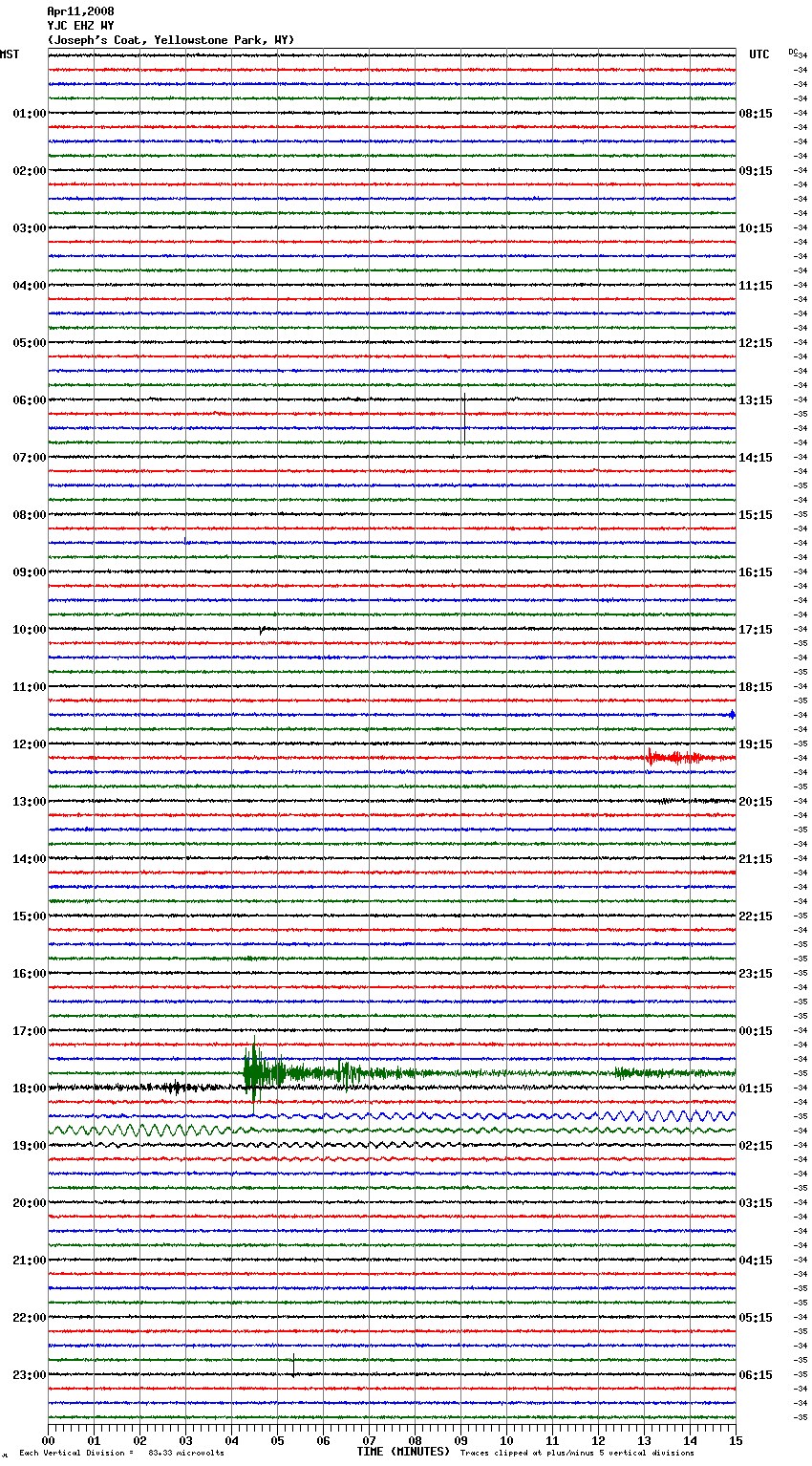Click the 03 minute tick on time axis
812x1466 pixels.
(185, 1439)
